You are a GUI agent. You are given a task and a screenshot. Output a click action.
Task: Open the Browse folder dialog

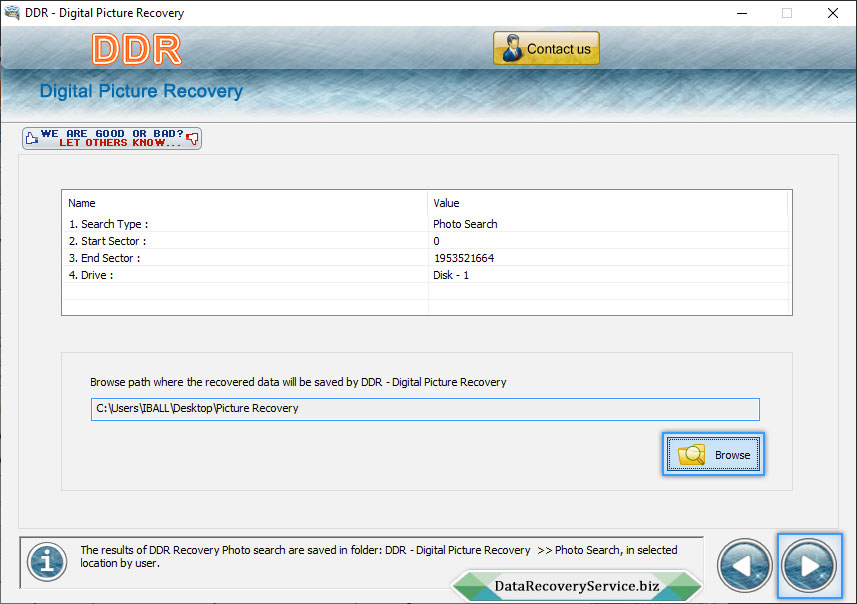tap(713, 454)
